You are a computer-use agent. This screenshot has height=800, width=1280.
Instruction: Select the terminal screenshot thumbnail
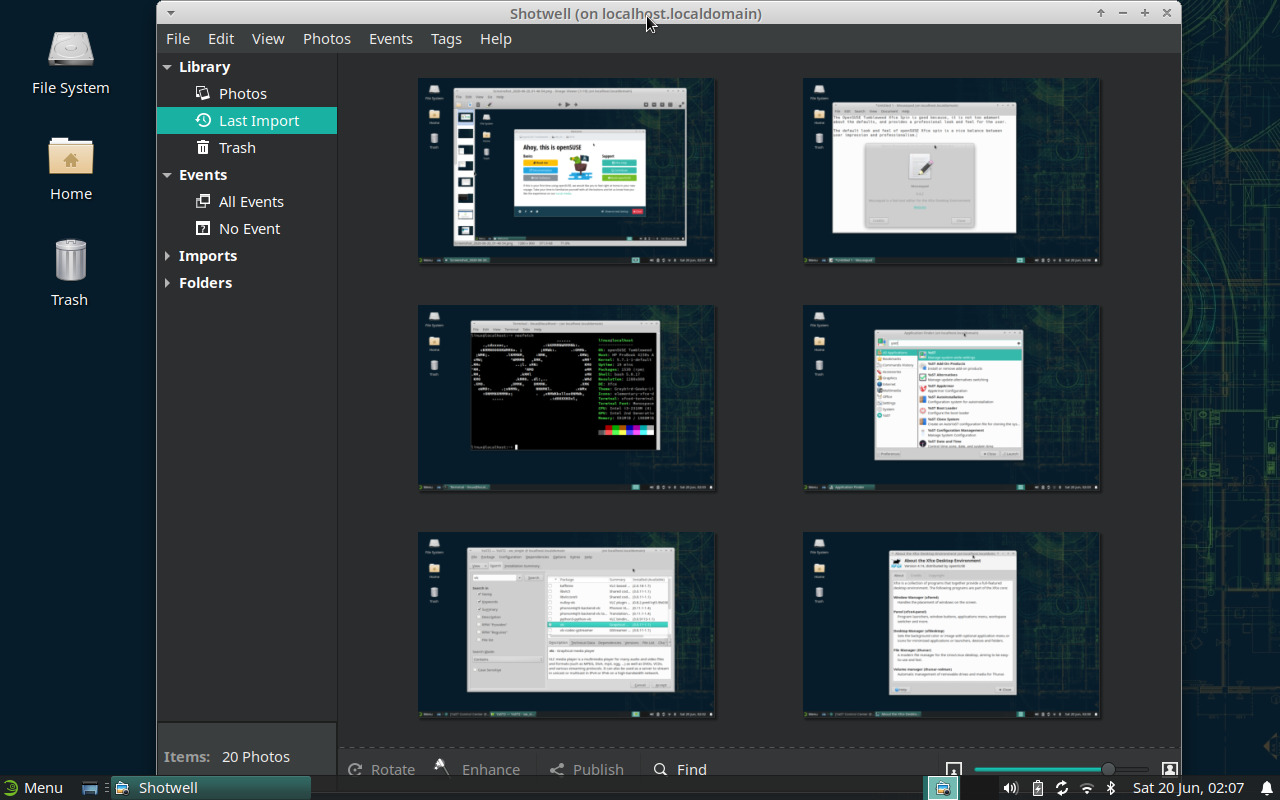566,397
